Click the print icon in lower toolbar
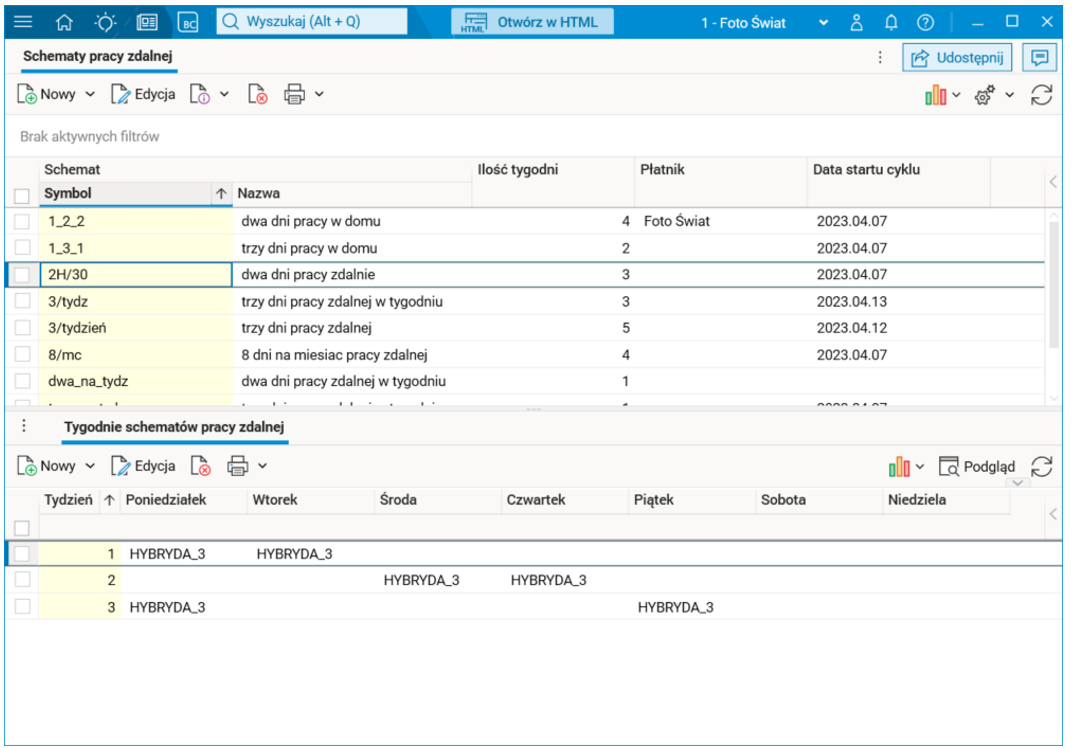 tap(238, 466)
